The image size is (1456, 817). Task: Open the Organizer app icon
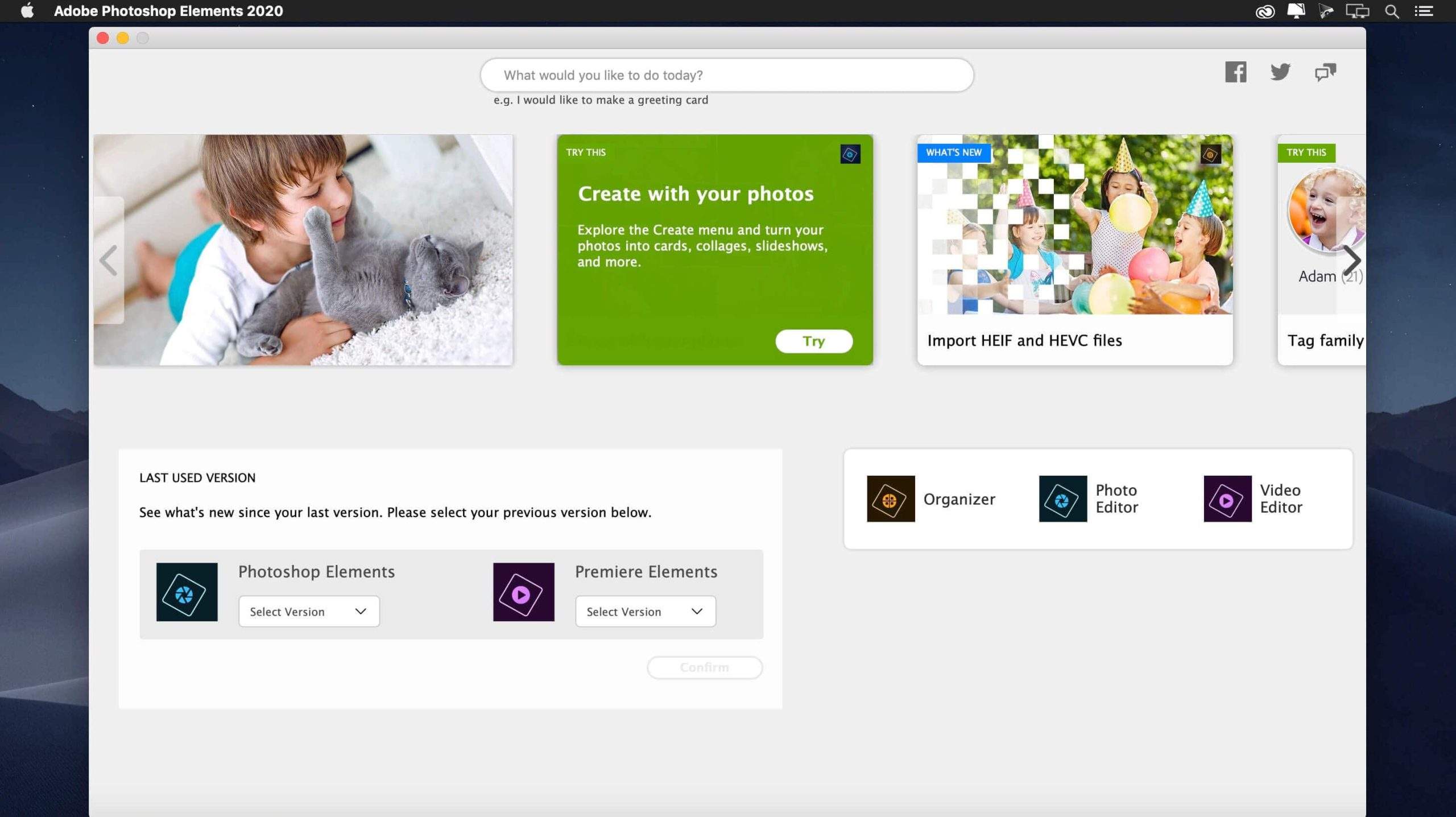[891, 498]
